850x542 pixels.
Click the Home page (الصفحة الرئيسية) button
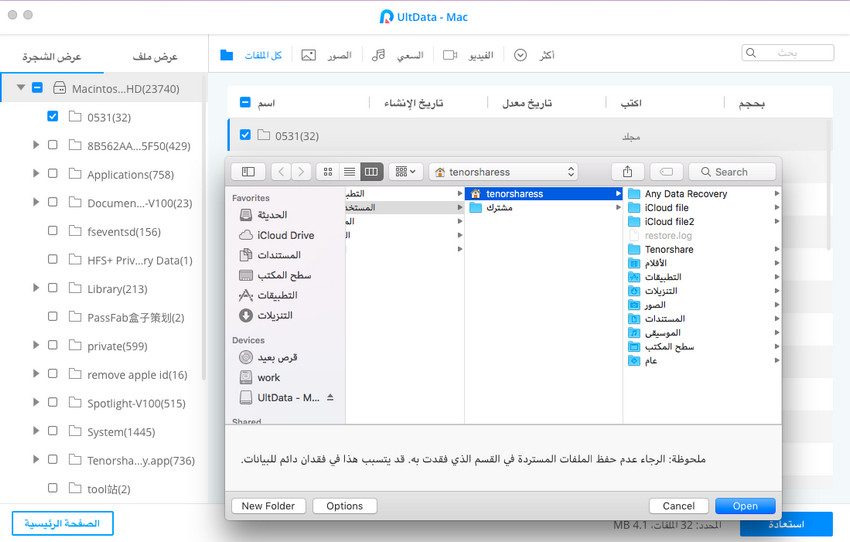point(62,523)
